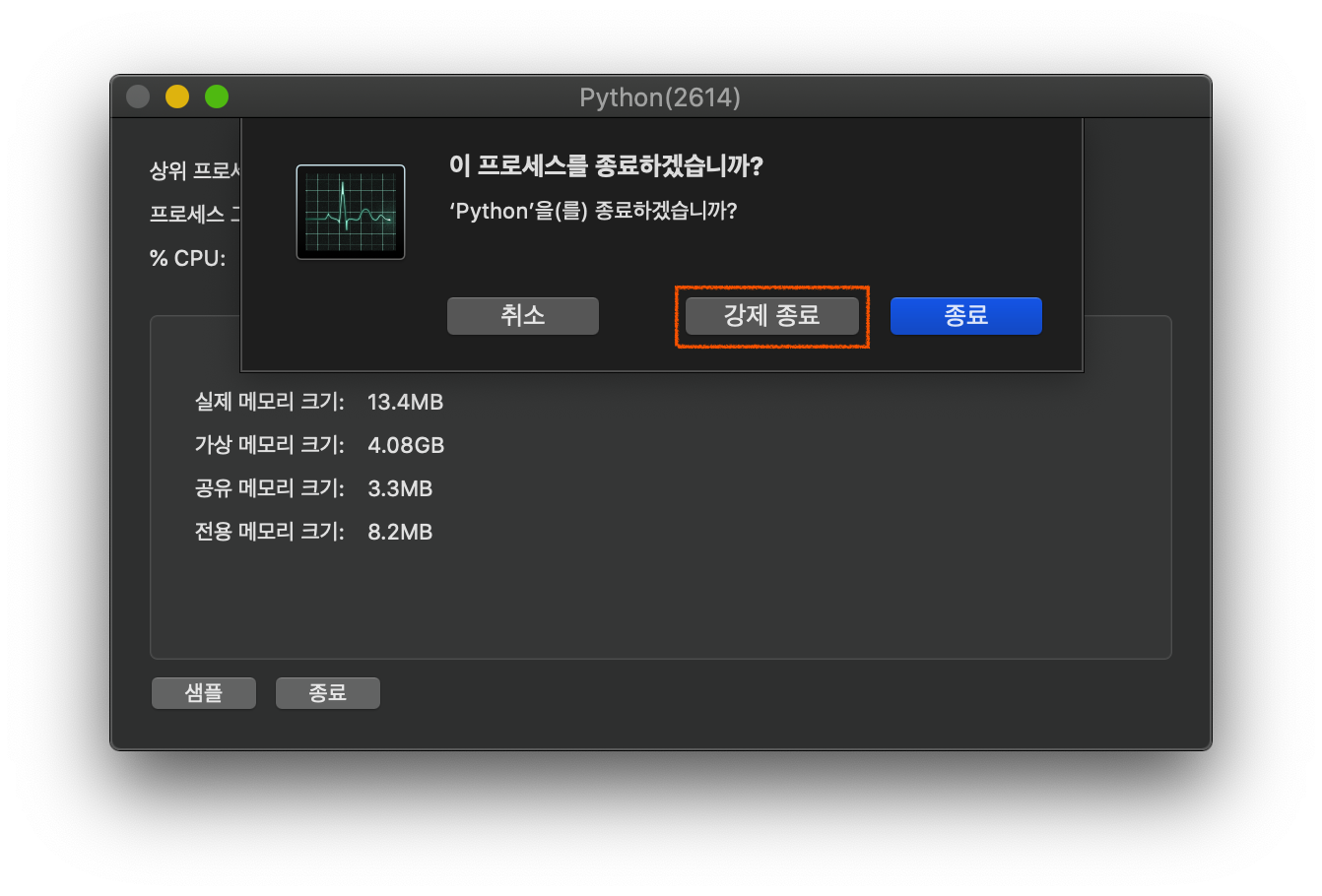Select the 8.2MB private memory value
Image resolution: width=1322 pixels, height=896 pixels.
(400, 532)
